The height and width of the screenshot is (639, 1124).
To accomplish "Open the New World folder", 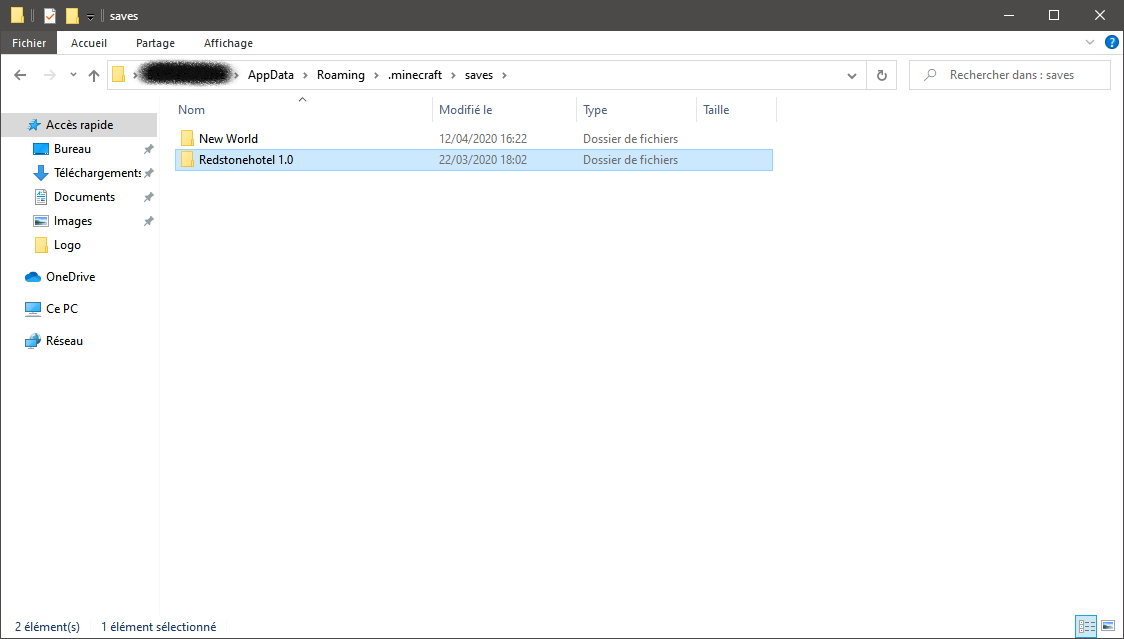I will click(x=230, y=138).
